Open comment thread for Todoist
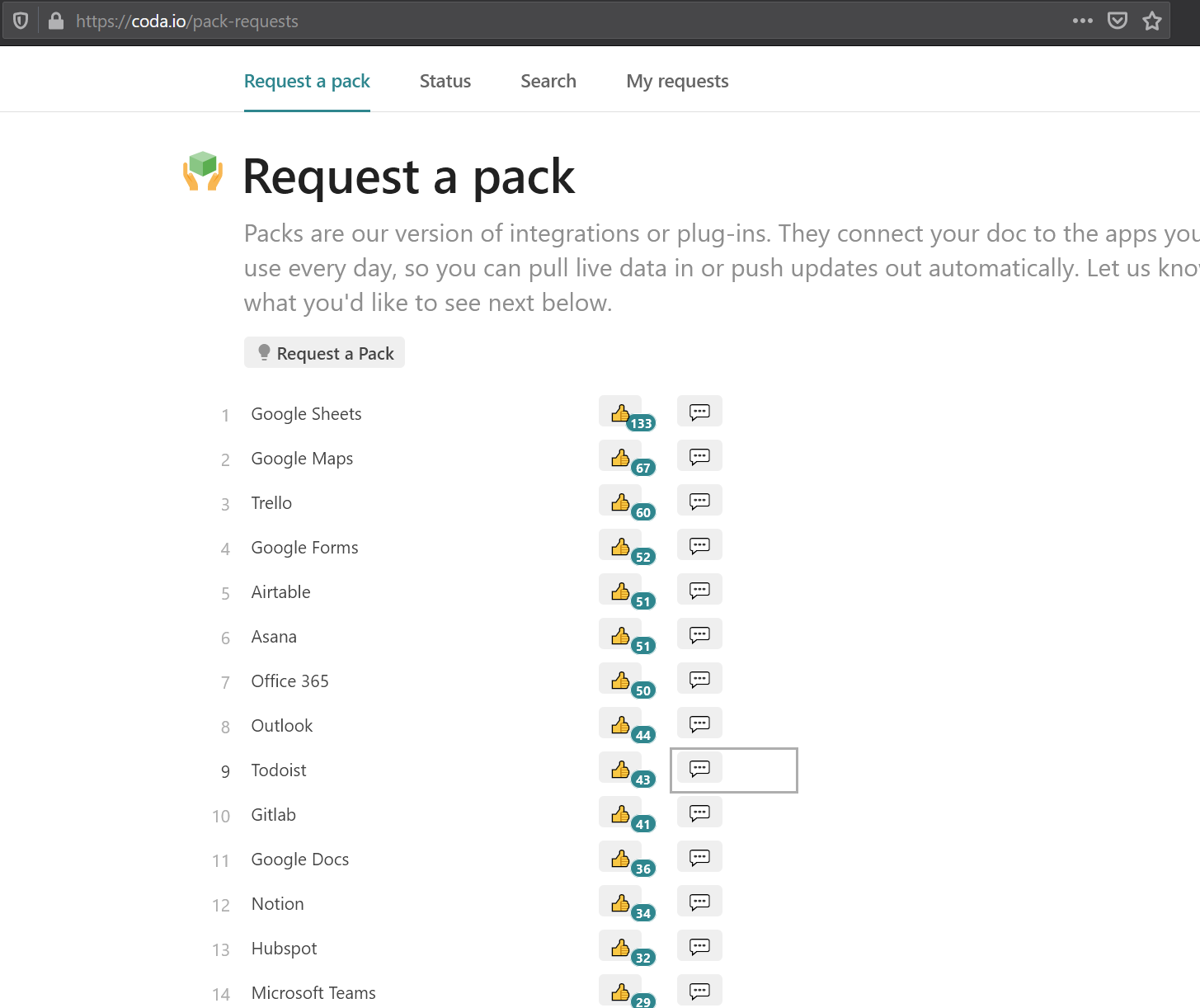 point(699,768)
